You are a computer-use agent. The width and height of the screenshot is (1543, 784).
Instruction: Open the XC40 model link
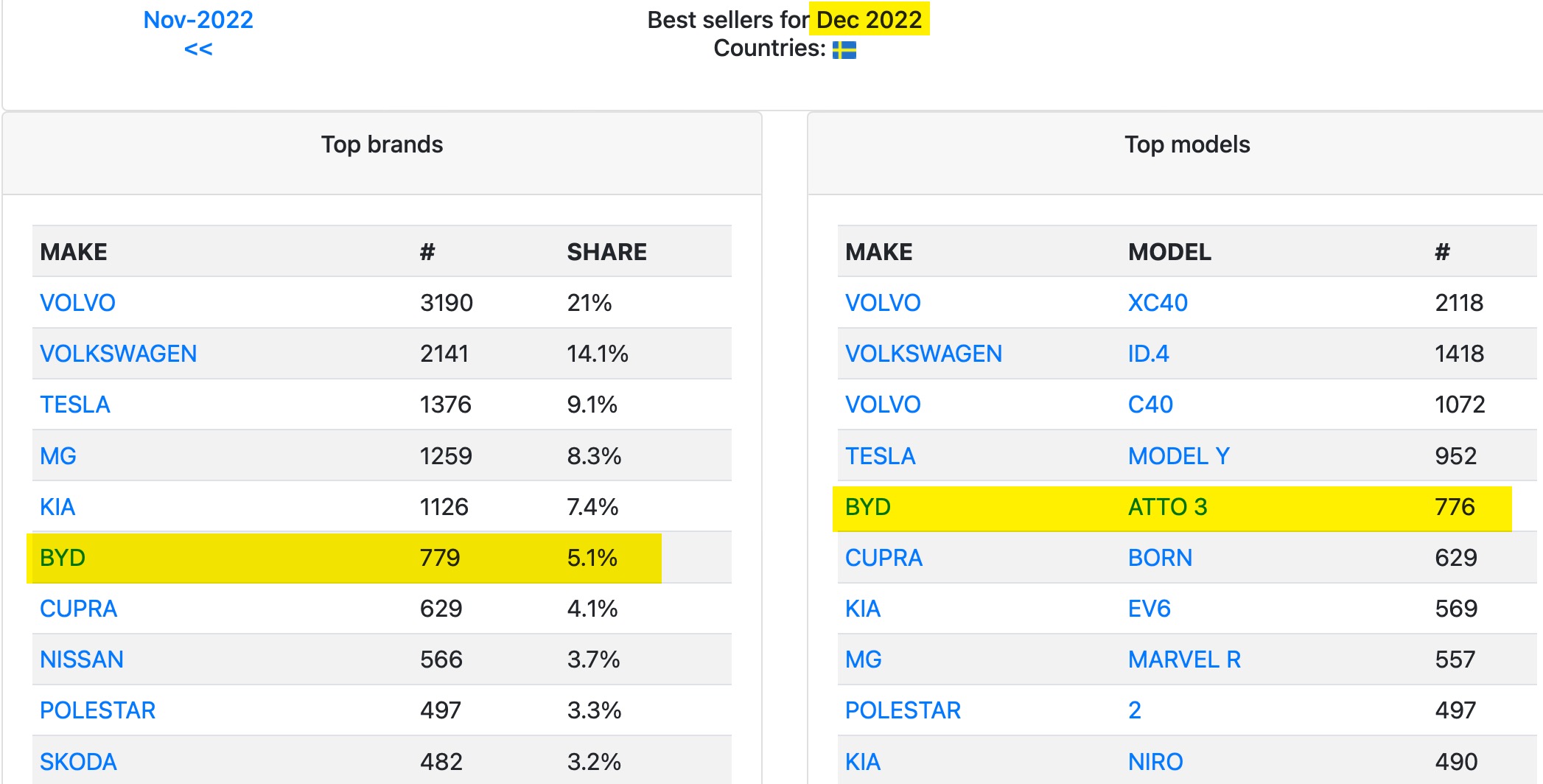point(1157,303)
